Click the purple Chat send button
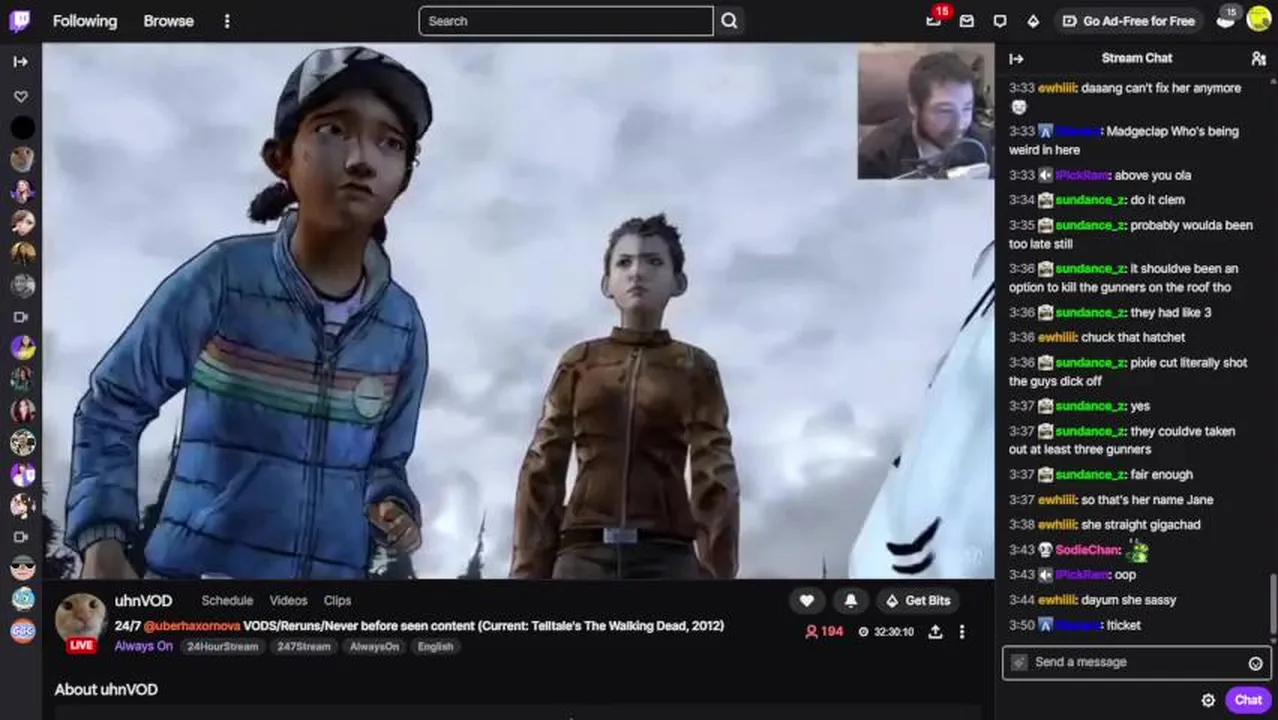 [1248, 700]
